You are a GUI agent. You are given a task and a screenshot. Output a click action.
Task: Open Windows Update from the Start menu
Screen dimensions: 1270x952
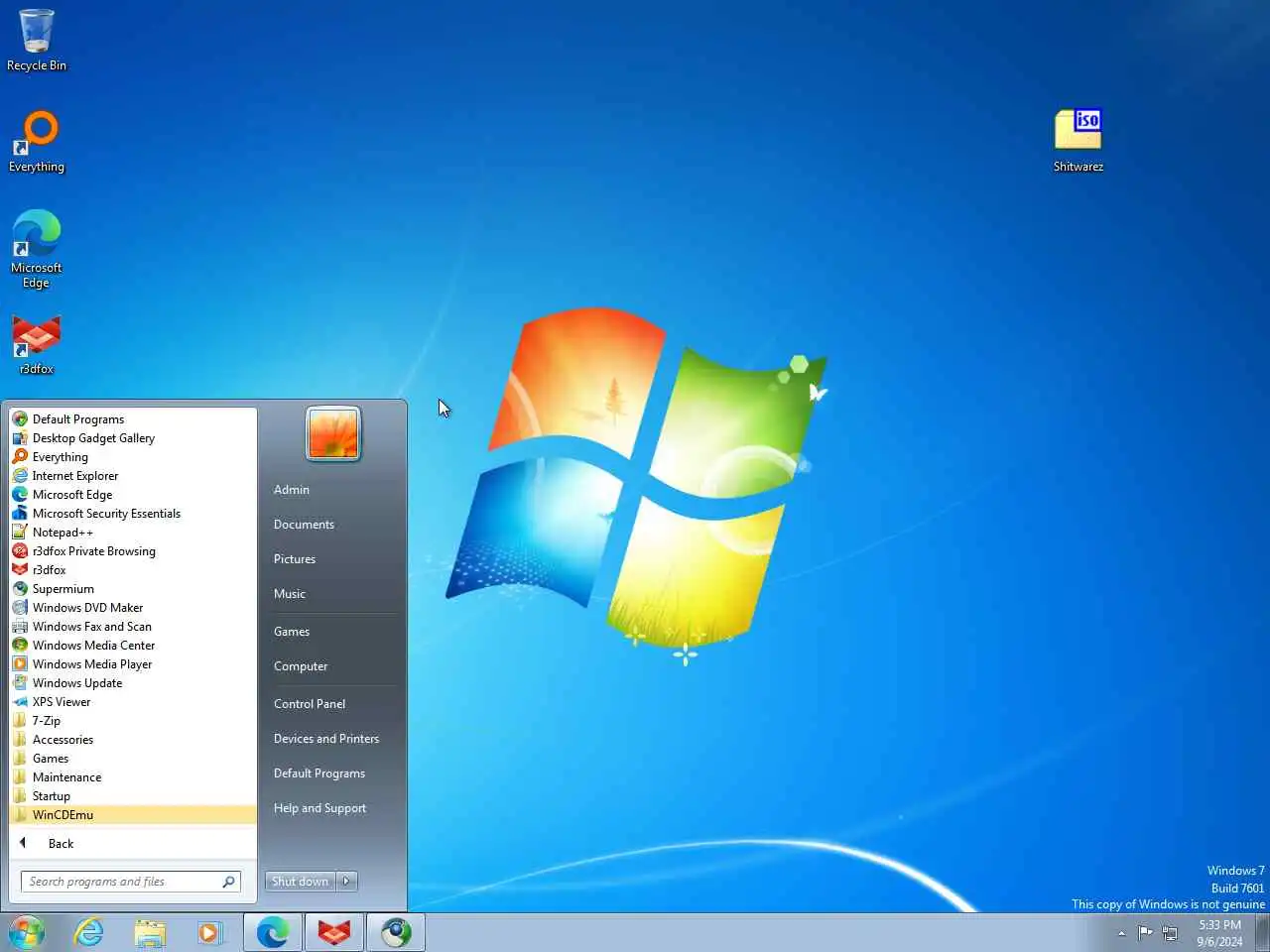coord(133,683)
